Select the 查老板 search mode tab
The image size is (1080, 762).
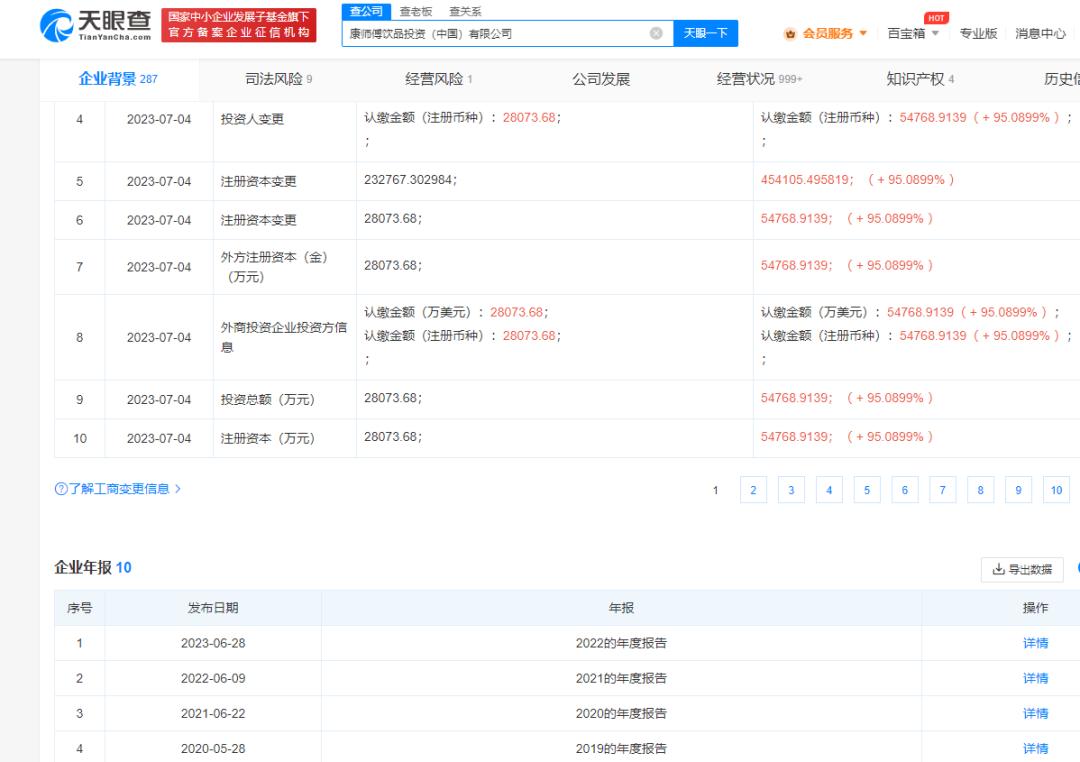pyautogui.click(x=416, y=11)
